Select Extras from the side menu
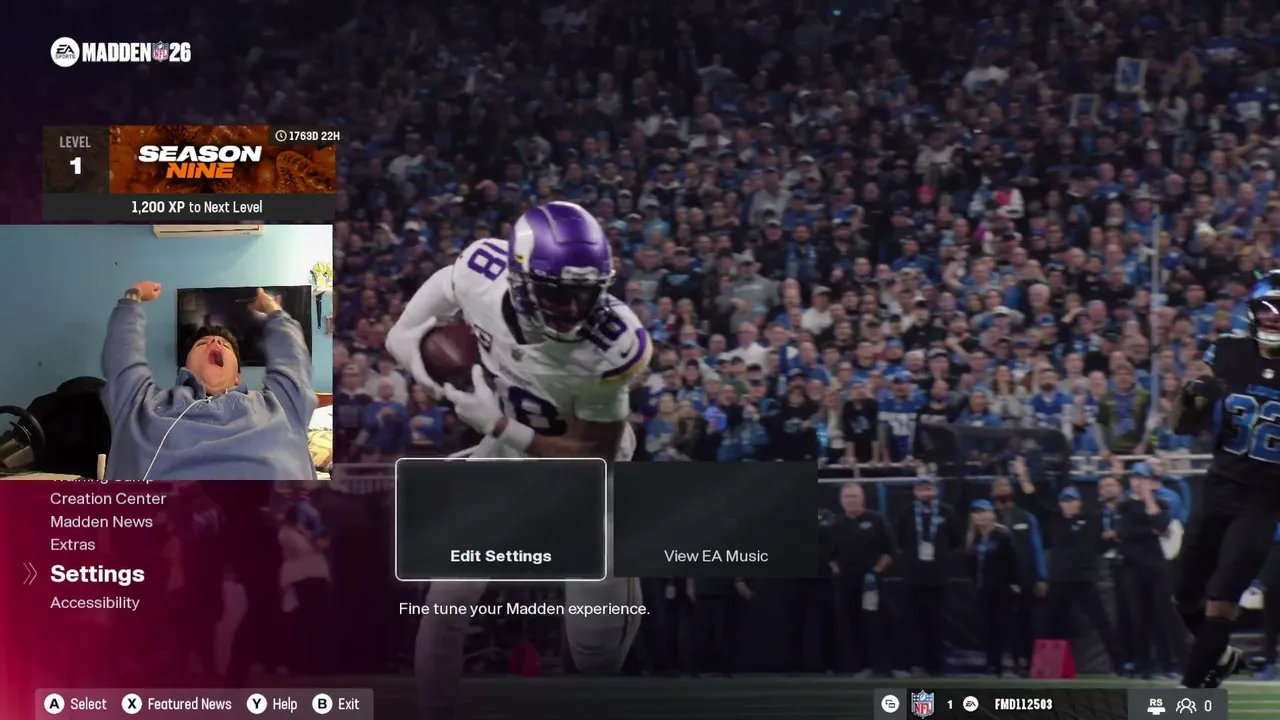Image resolution: width=1280 pixels, height=720 pixels. click(x=73, y=544)
